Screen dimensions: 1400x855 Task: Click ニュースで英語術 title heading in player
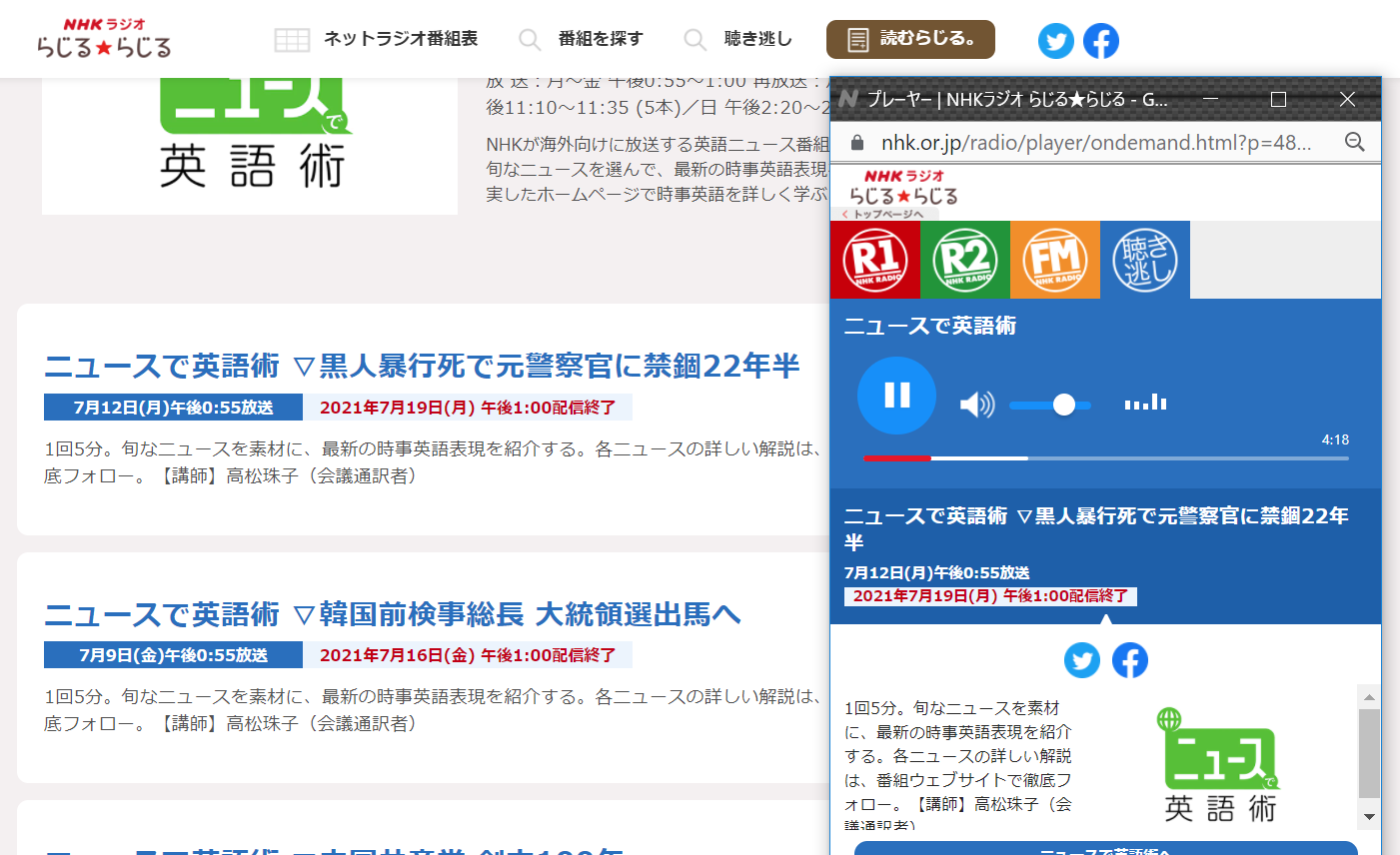(x=930, y=326)
